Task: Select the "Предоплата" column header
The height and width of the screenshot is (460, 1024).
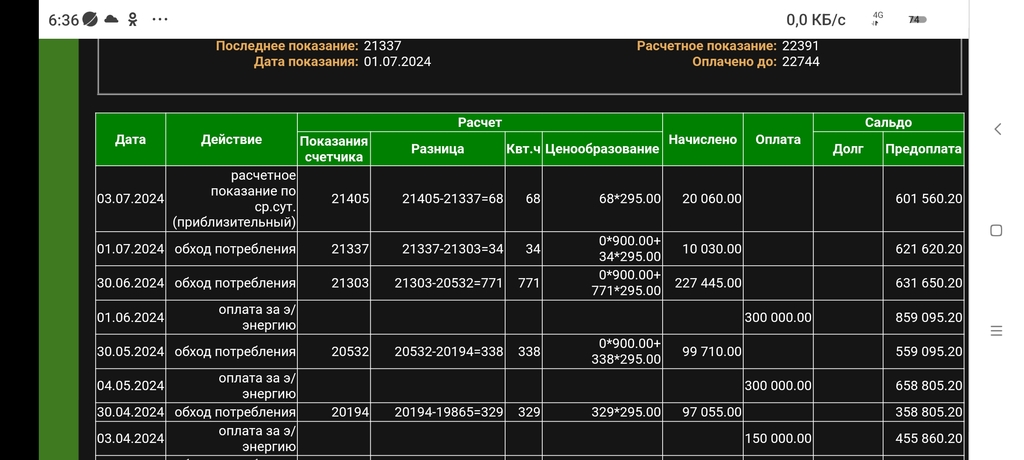Action: [x=923, y=149]
